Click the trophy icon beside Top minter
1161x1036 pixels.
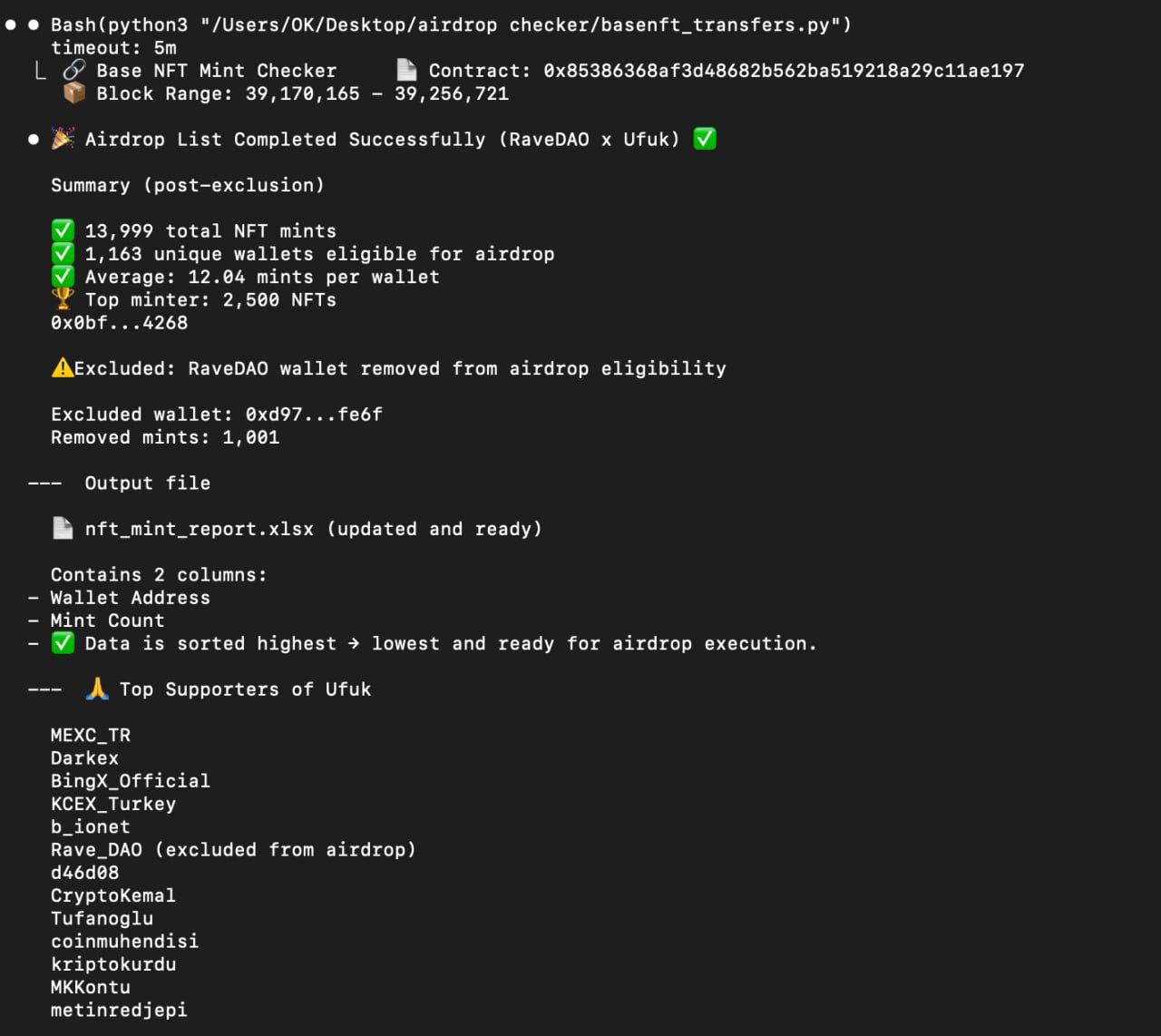coord(63,299)
